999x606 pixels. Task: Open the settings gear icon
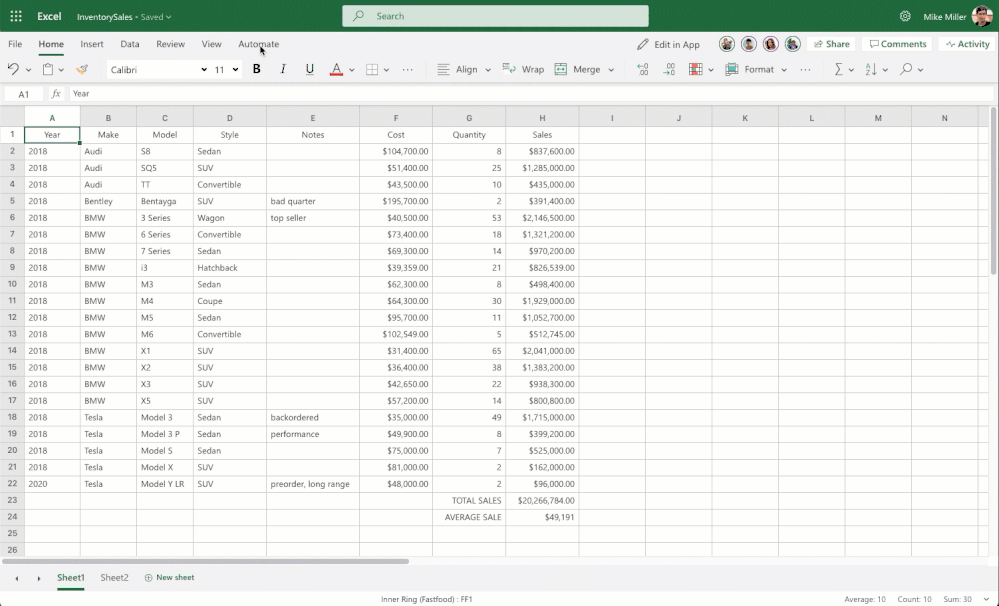(905, 16)
